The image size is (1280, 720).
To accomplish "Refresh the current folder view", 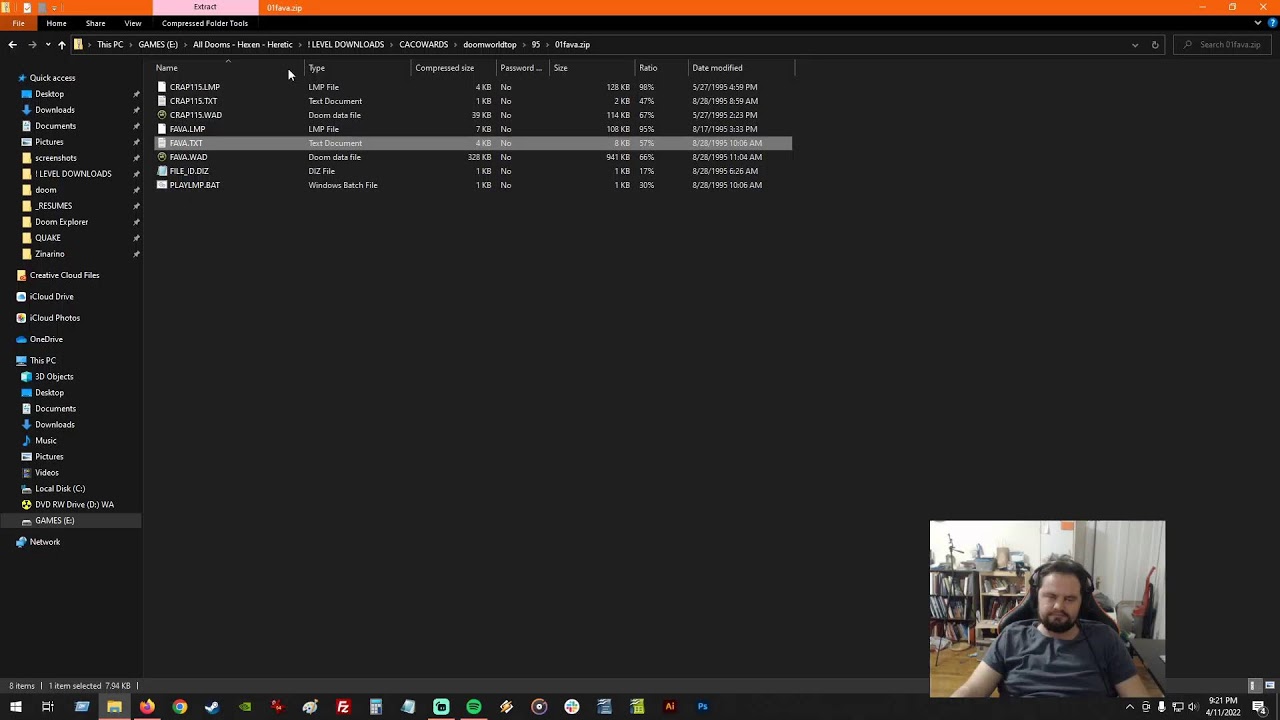I will [x=1155, y=44].
